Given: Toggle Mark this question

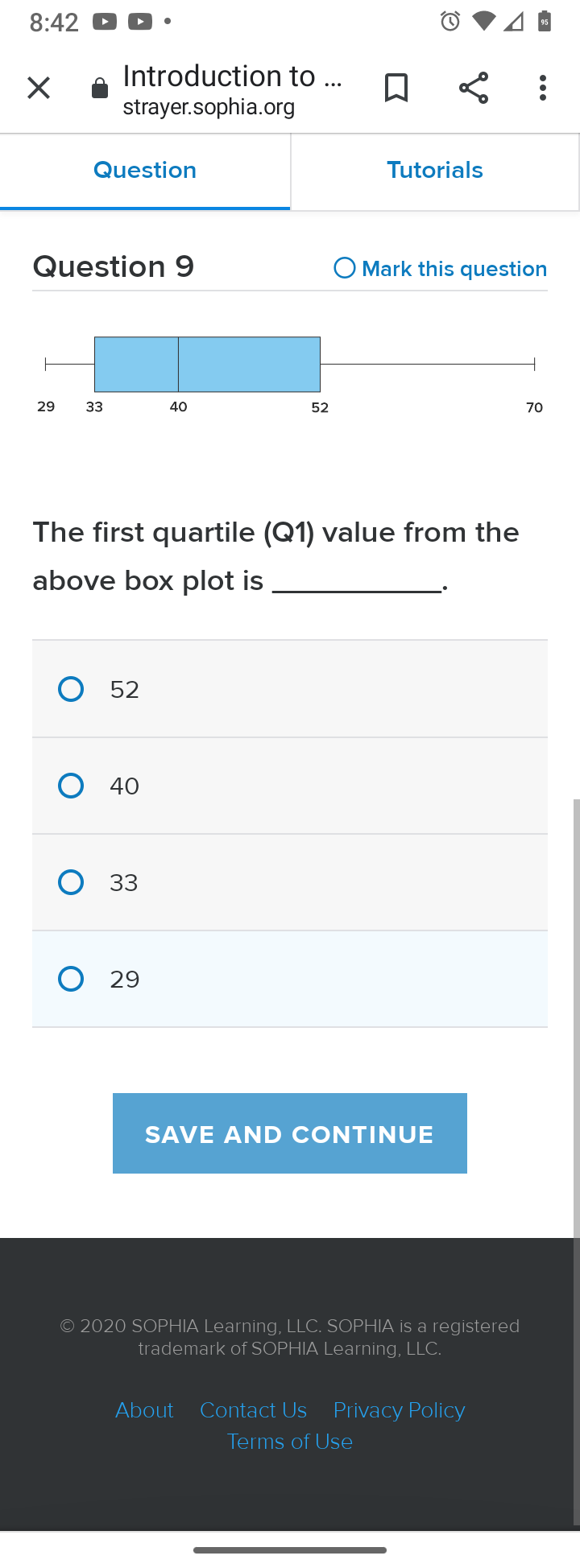Looking at the screenshot, I should coord(441,268).
